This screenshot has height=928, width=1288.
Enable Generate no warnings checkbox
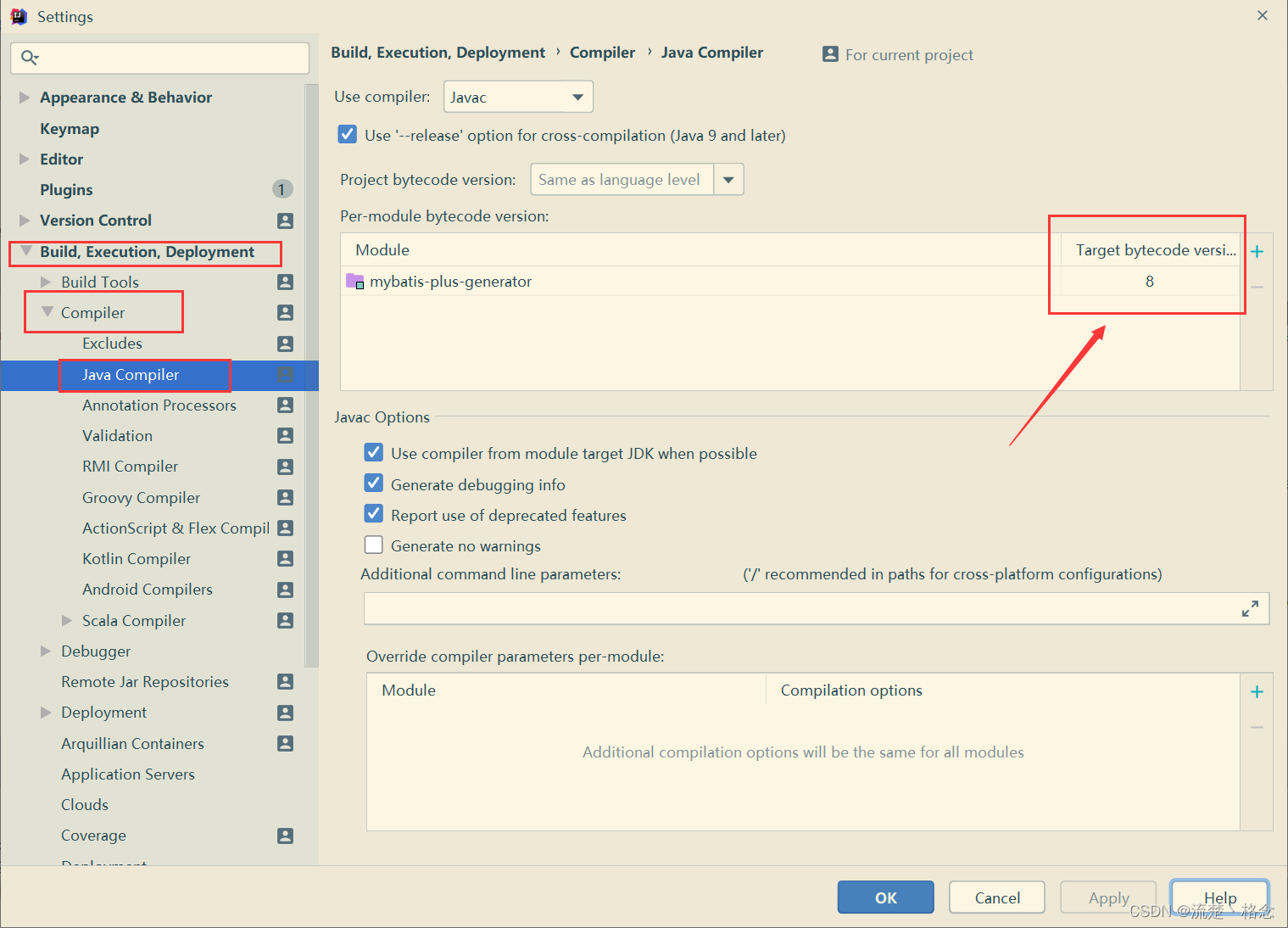click(373, 545)
